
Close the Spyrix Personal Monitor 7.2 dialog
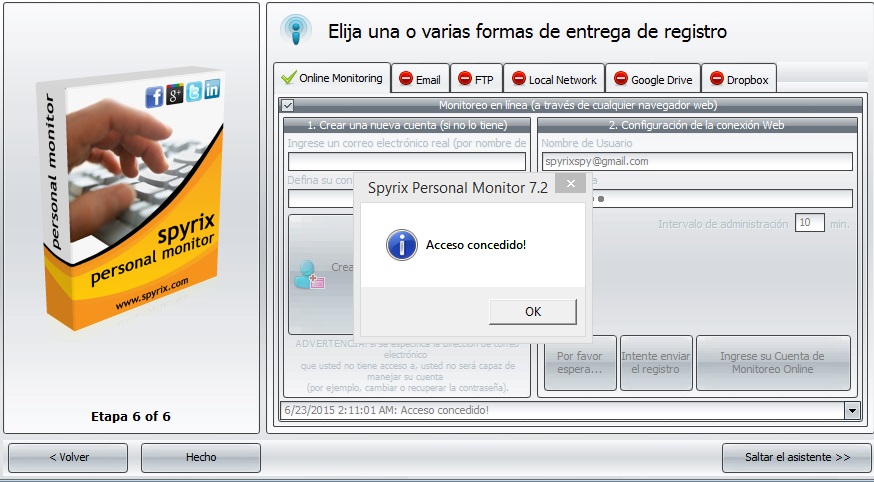[x=570, y=183]
